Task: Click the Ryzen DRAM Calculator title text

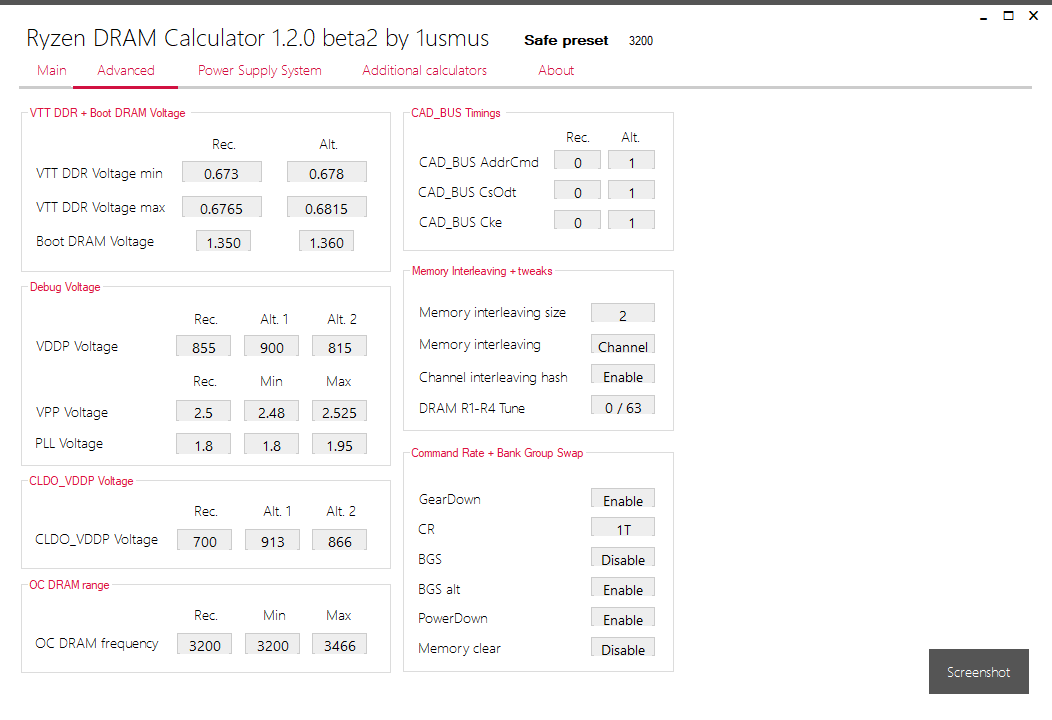Action: (258, 38)
